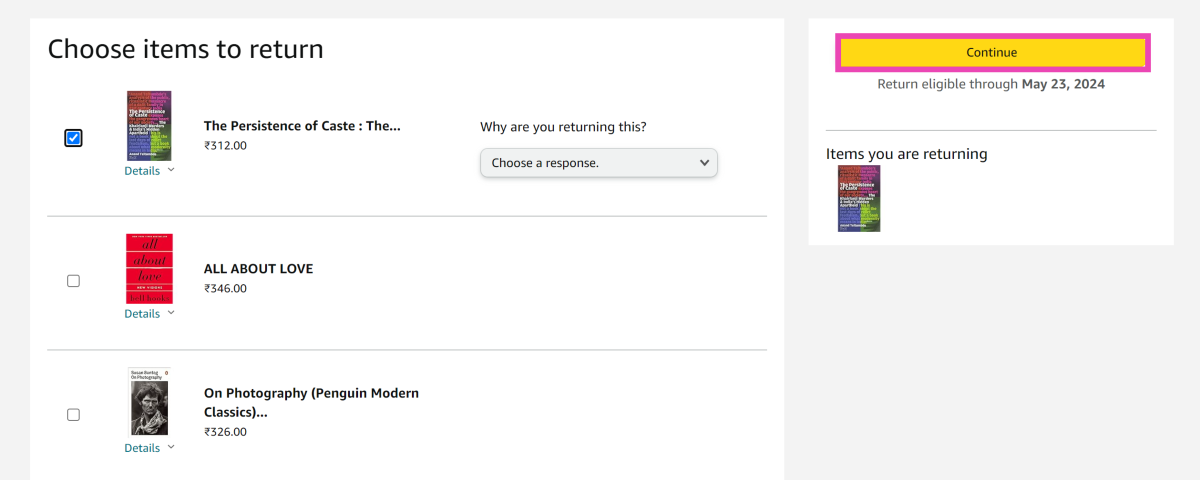This screenshot has height=480, width=1200.
Task: Click returning item thumbnail in side panel
Action: click(x=859, y=199)
